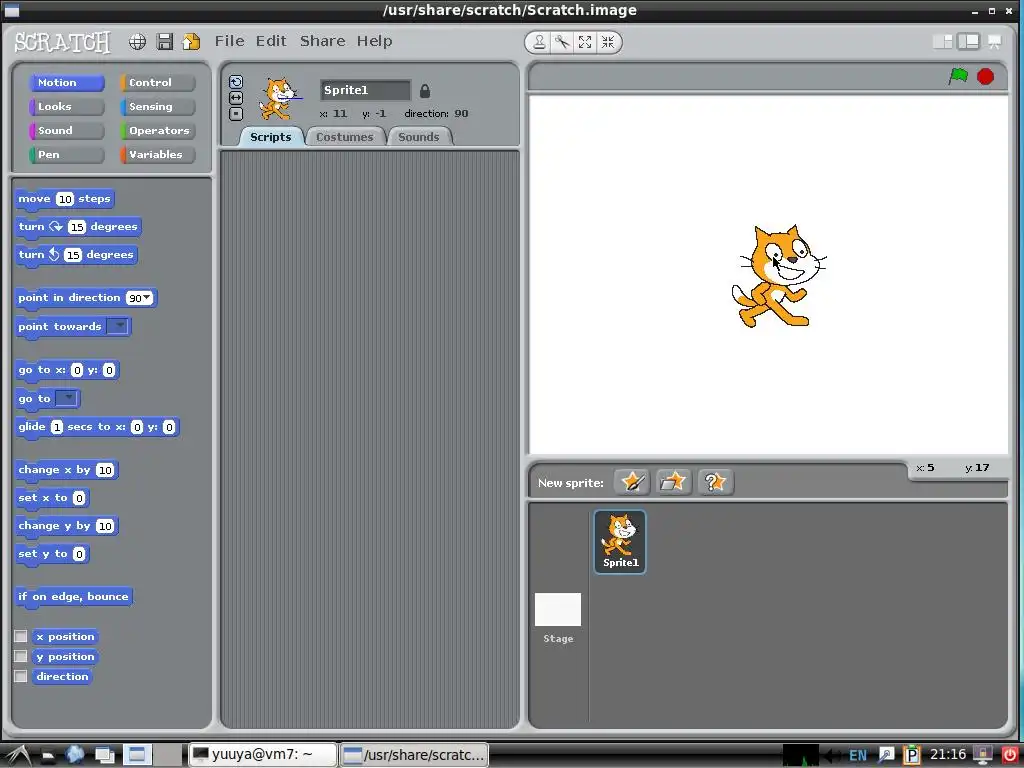Select the Control block category
1024x768 pixels.
(x=157, y=83)
